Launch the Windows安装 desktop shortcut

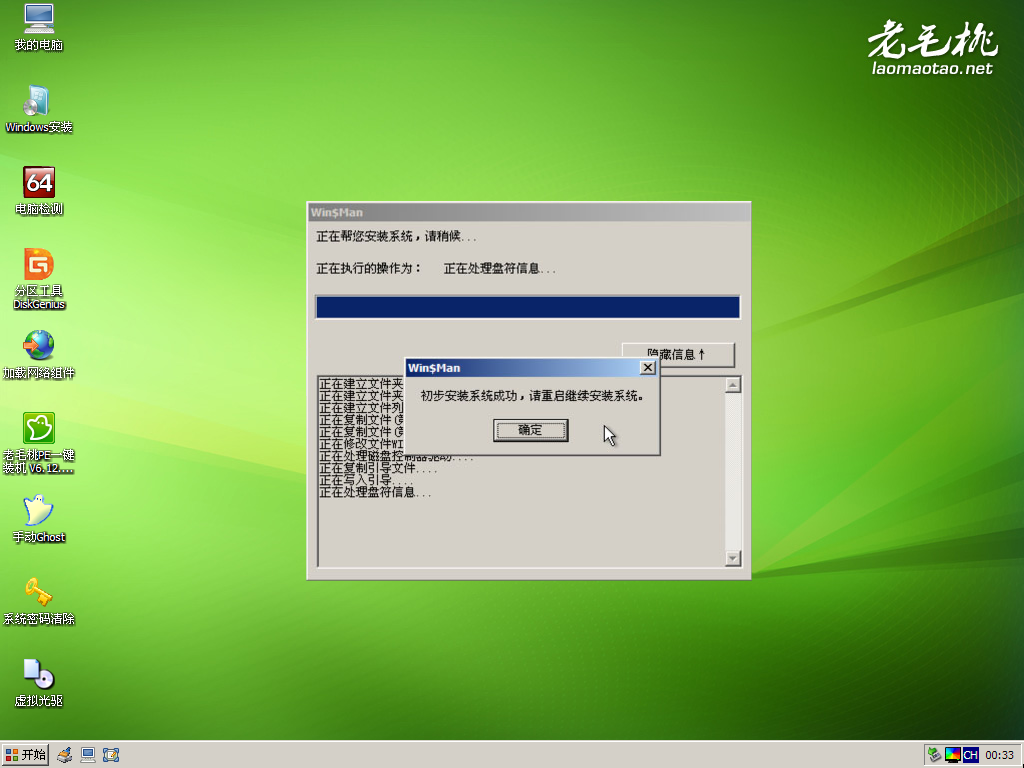point(39,110)
